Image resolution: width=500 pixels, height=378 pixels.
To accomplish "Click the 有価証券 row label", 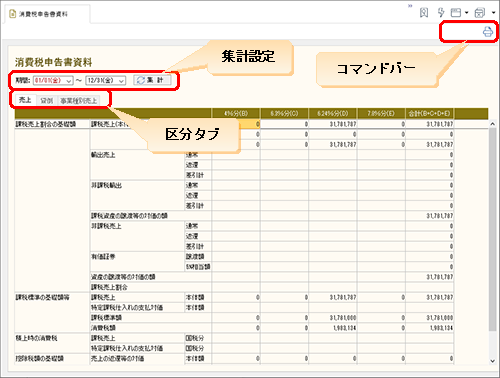I will 103,257.
